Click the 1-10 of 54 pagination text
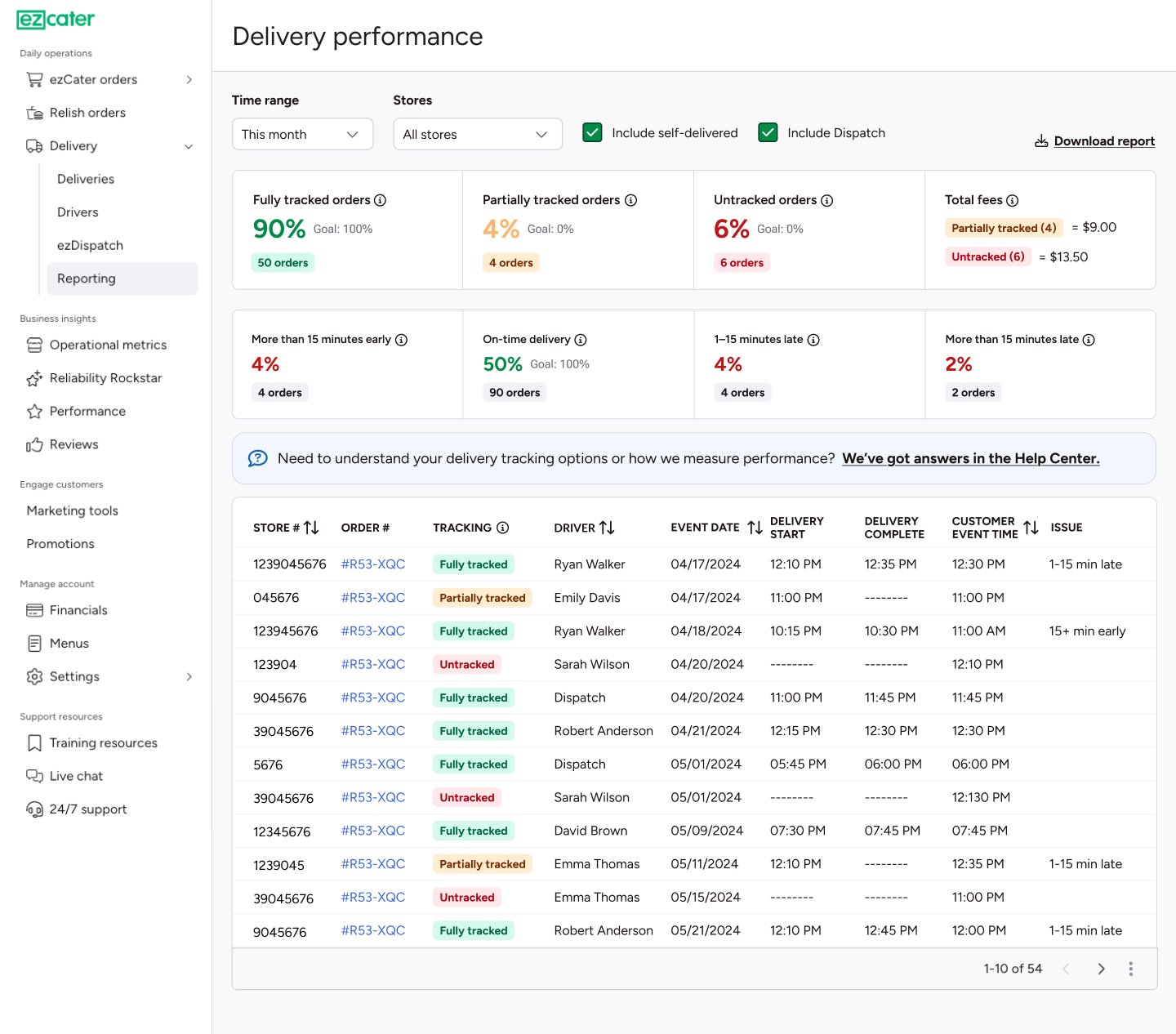The image size is (1176, 1034). (1013, 969)
